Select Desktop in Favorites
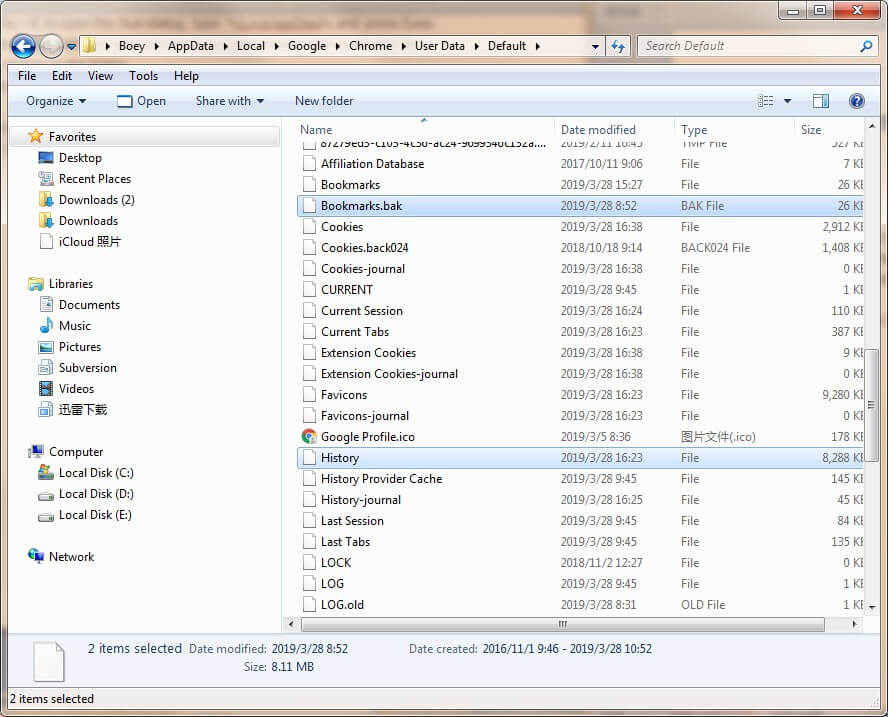This screenshot has height=717, width=888. tap(80, 157)
